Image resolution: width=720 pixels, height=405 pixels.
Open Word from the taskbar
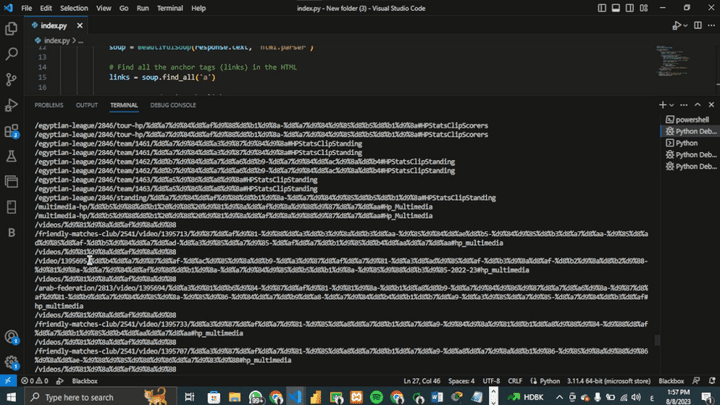(x=437, y=397)
